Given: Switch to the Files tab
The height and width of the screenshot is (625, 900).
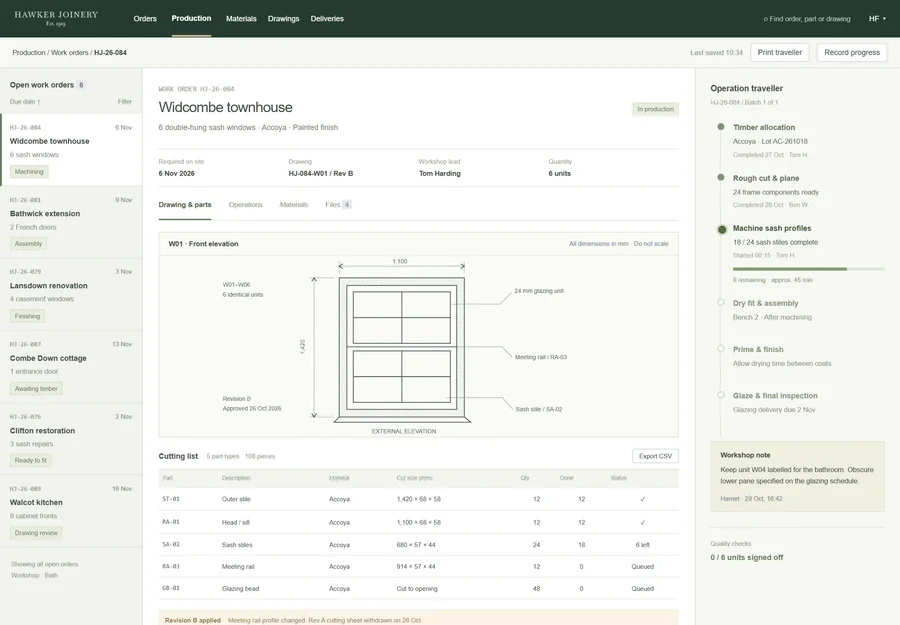Looking at the screenshot, I should (x=338, y=205).
